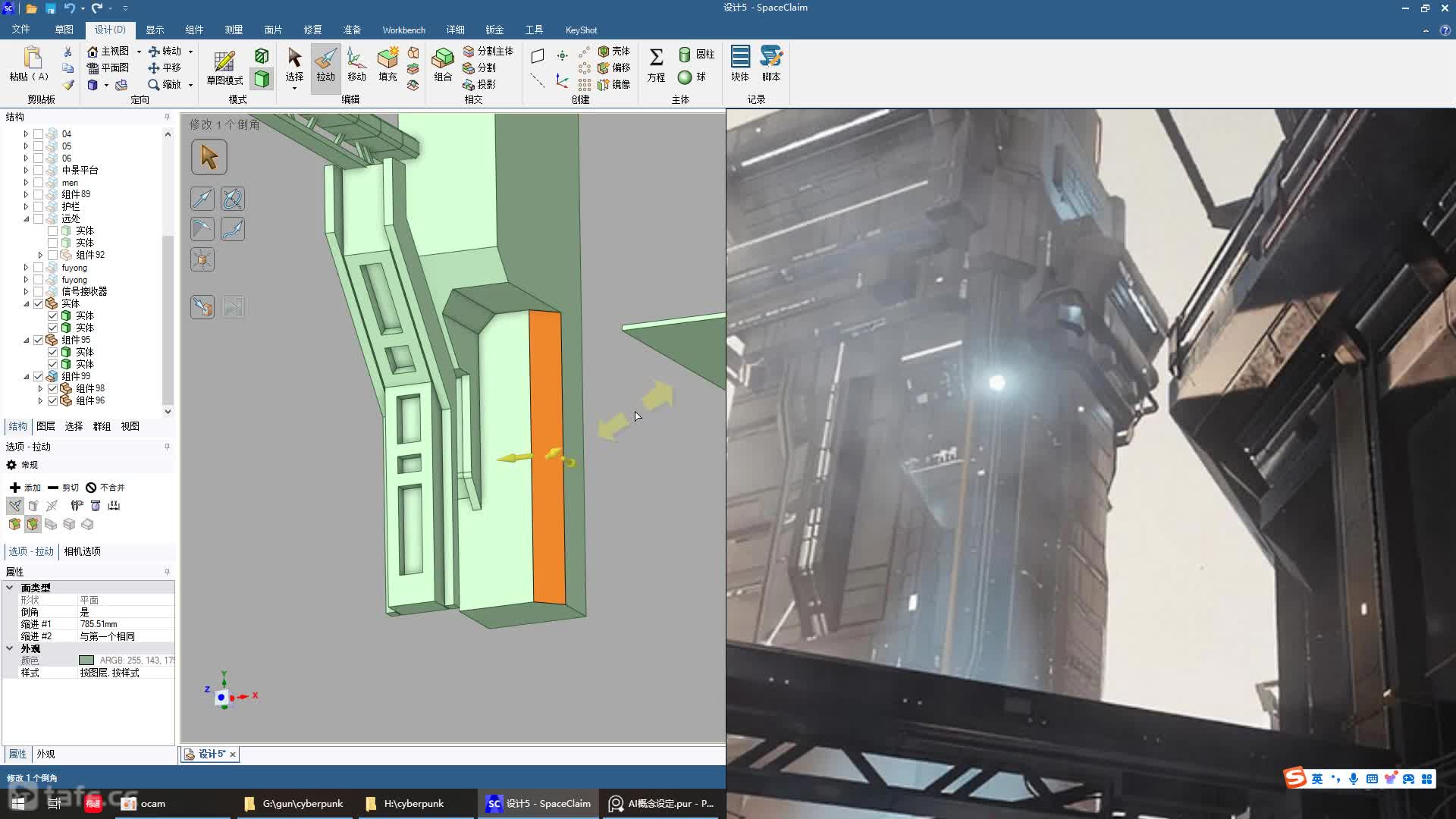Open the 方程 equation tool
The image size is (1456, 819).
[656, 65]
